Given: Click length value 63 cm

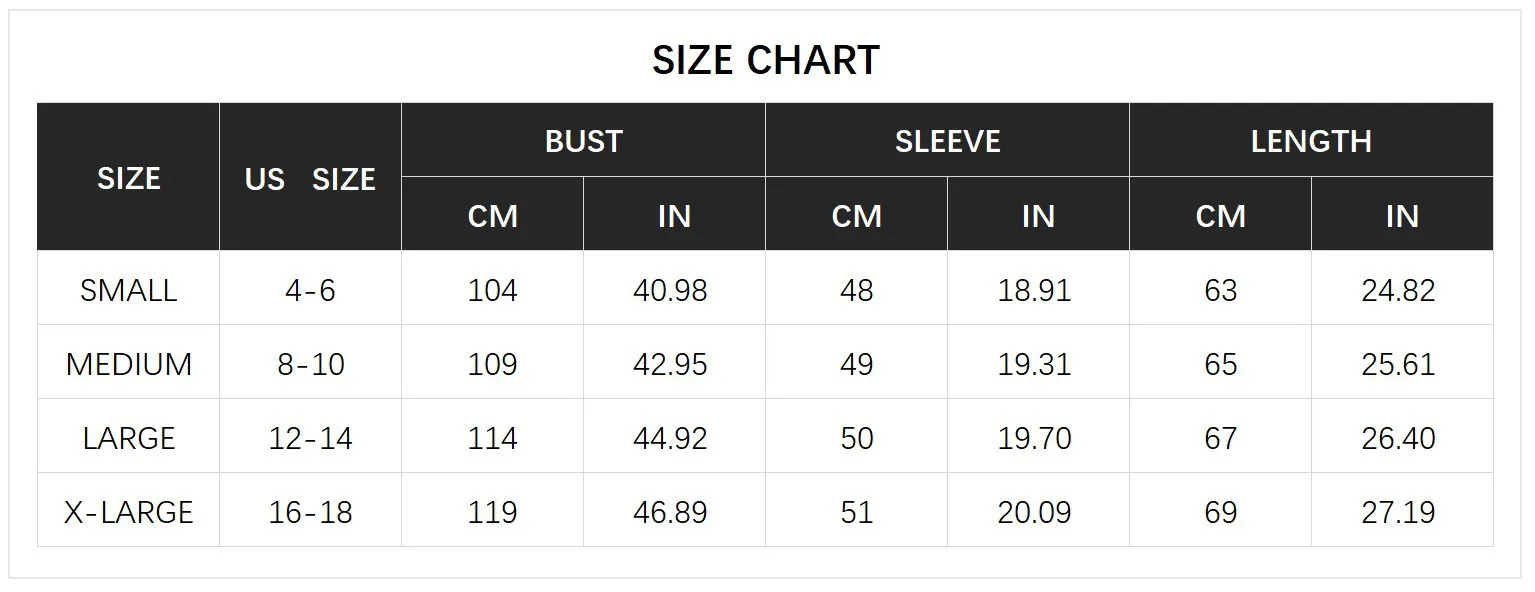Looking at the screenshot, I should [1220, 290].
